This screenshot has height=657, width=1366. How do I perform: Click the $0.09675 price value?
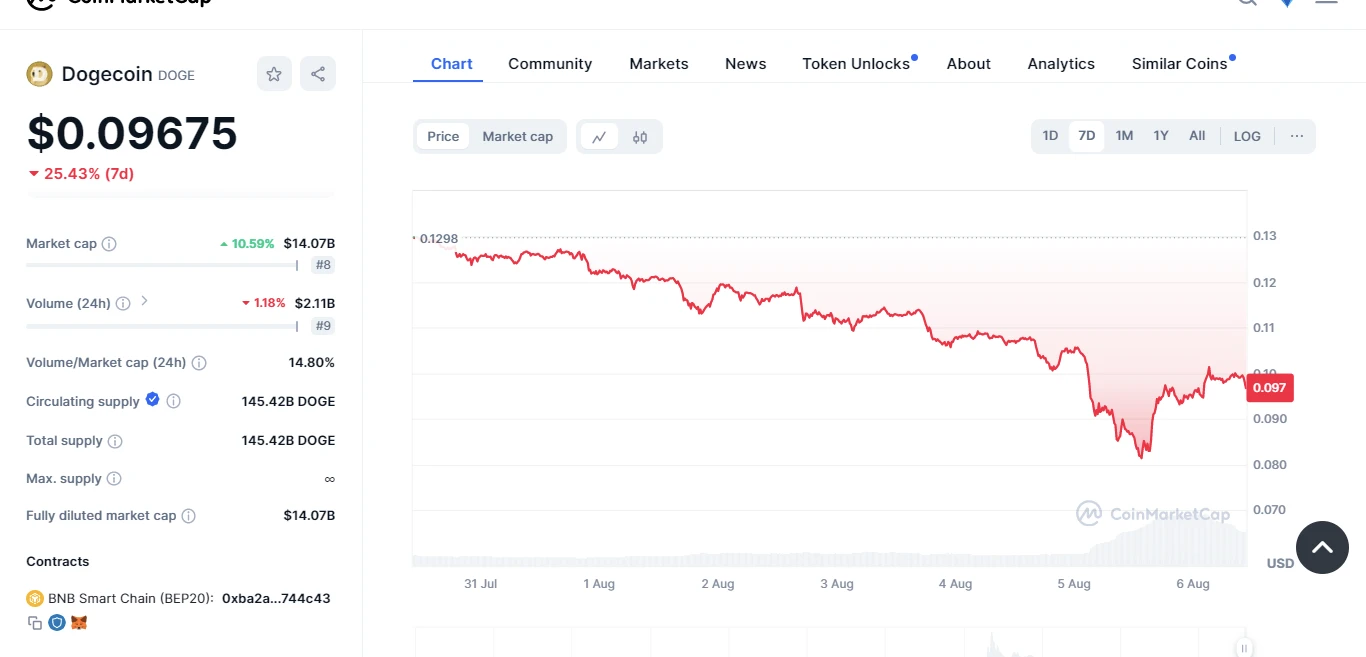pyautogui.click(x=132, y=133)
